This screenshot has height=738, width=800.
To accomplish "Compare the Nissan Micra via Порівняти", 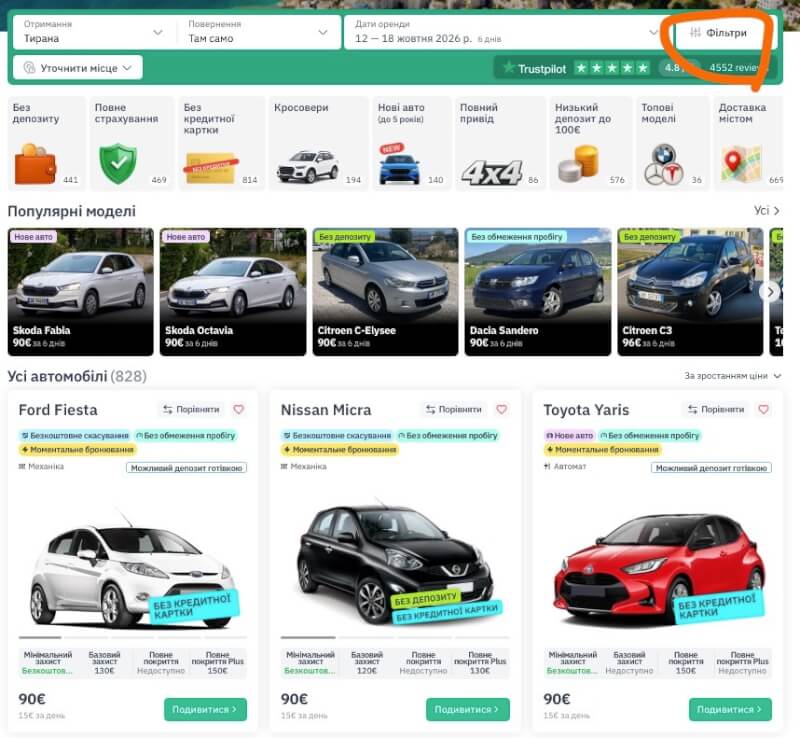I will click(x=454, y=409).
